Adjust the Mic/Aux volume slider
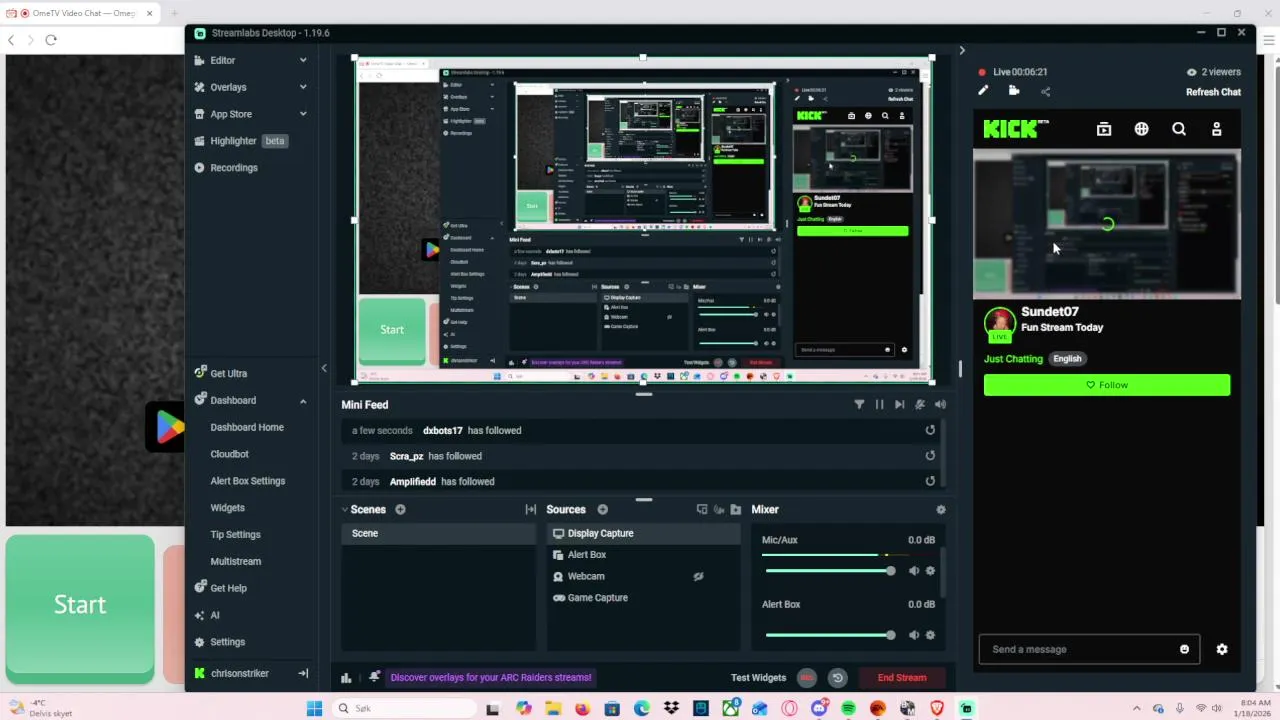The width and height of the screenshot is (1280, 720). coord(830,570)
